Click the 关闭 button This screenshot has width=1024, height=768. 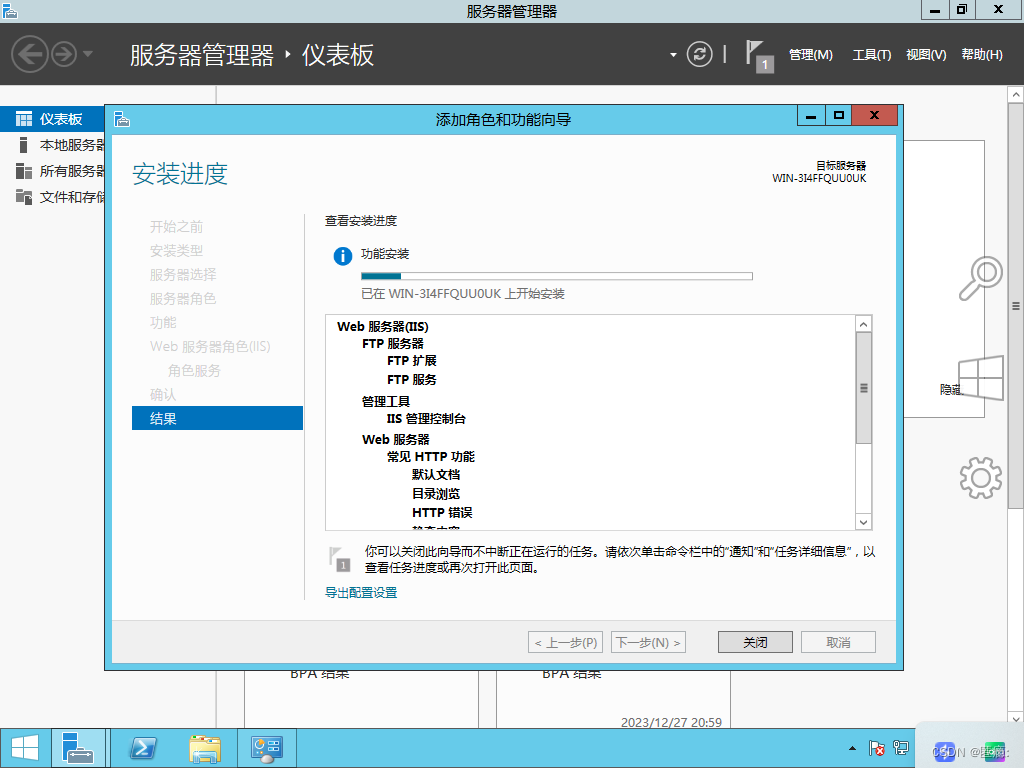click(755, 642)
